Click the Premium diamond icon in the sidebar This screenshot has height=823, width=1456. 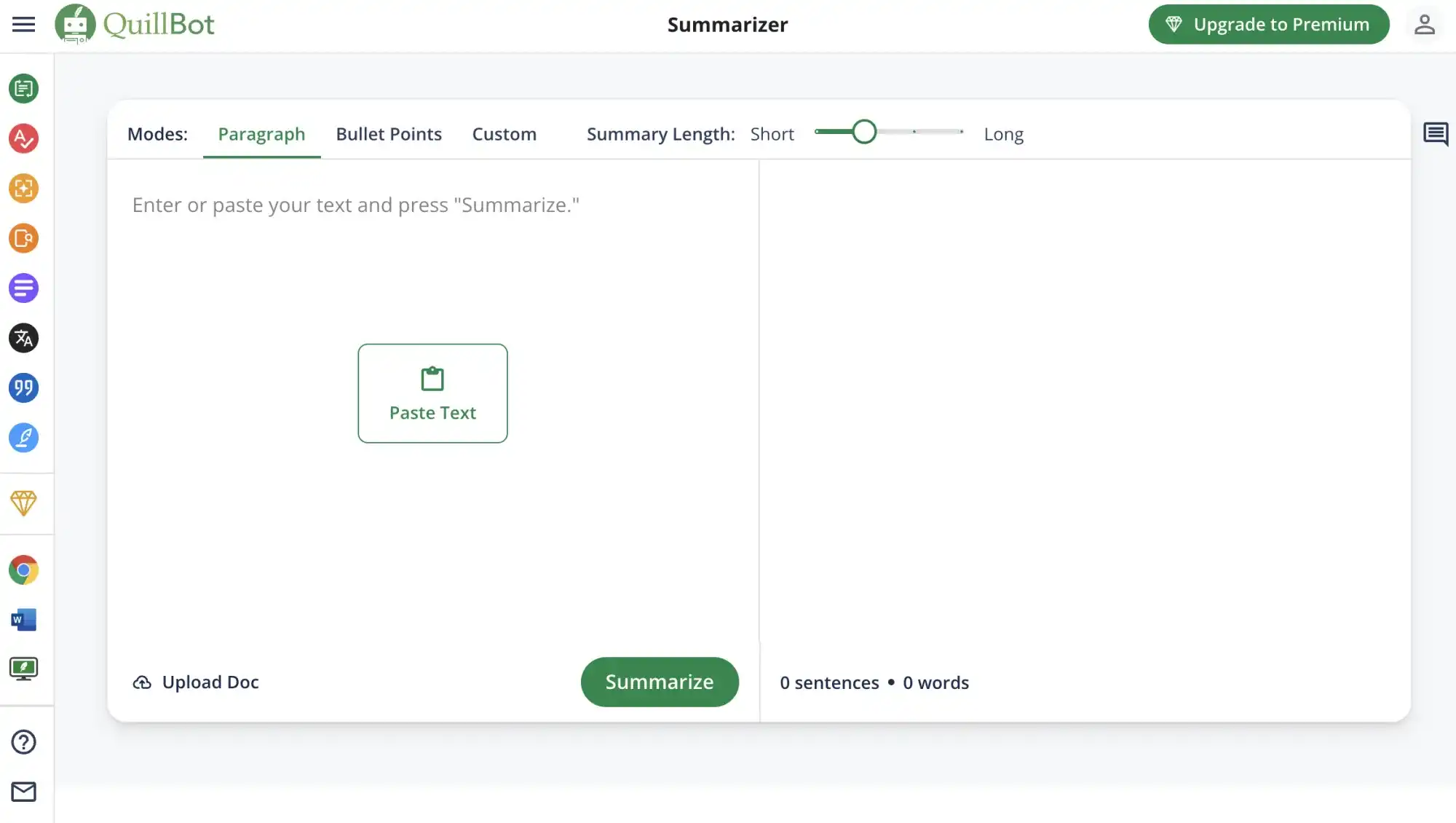tap(24, 503)
